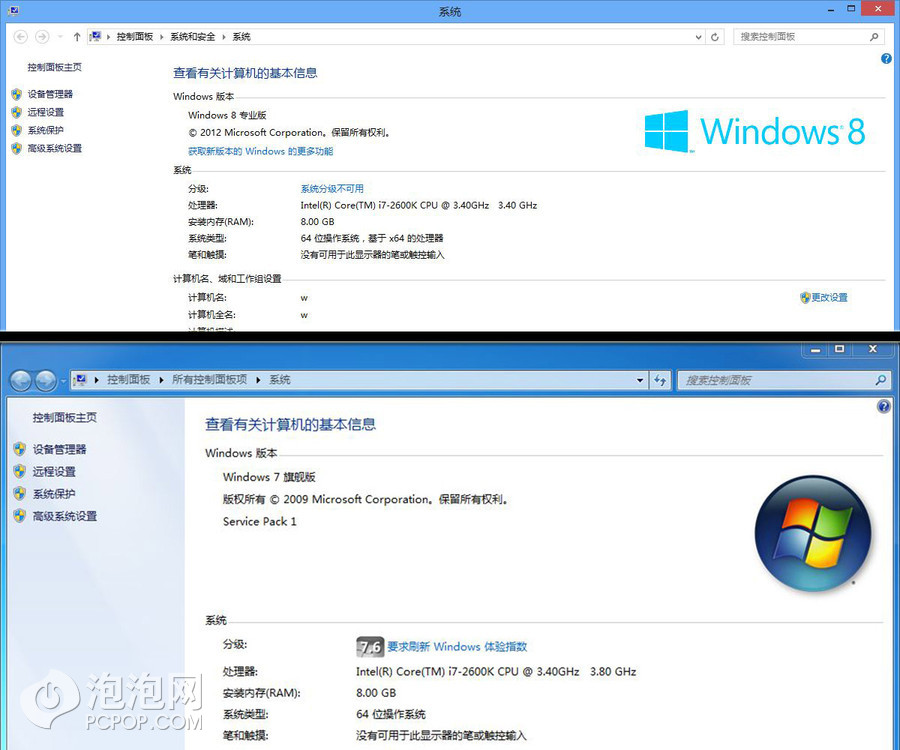Click the round Forward button in Windows 7 window
The image size is (900, 750).
click(x=46, y=381)
